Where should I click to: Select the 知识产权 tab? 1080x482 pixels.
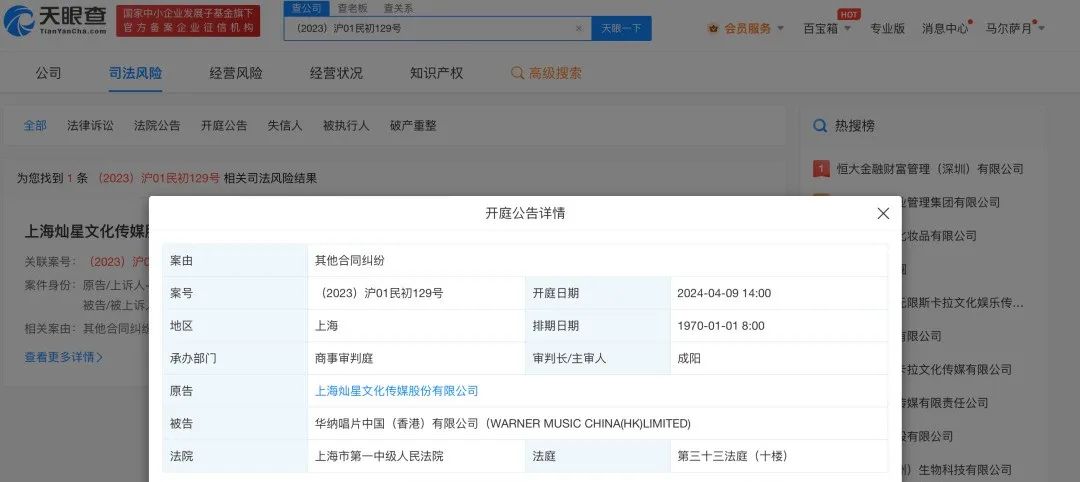coord(436,73)
